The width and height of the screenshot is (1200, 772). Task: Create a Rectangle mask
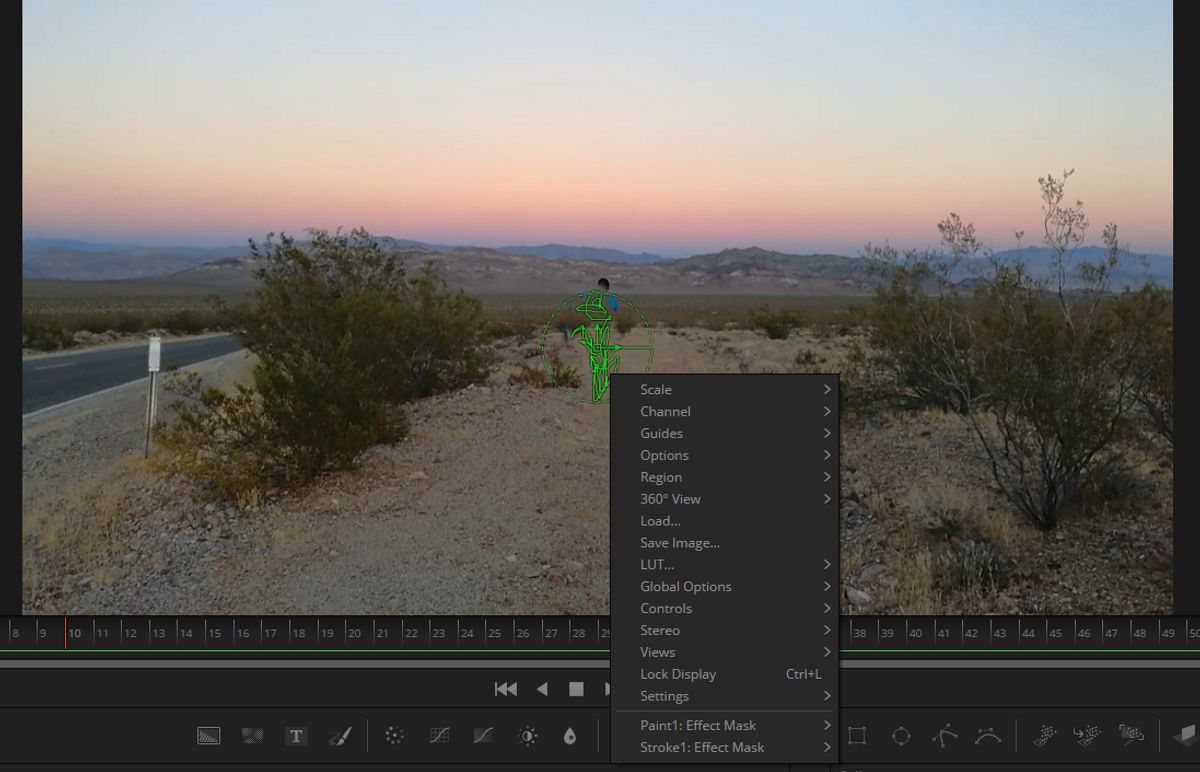point(858,735)
